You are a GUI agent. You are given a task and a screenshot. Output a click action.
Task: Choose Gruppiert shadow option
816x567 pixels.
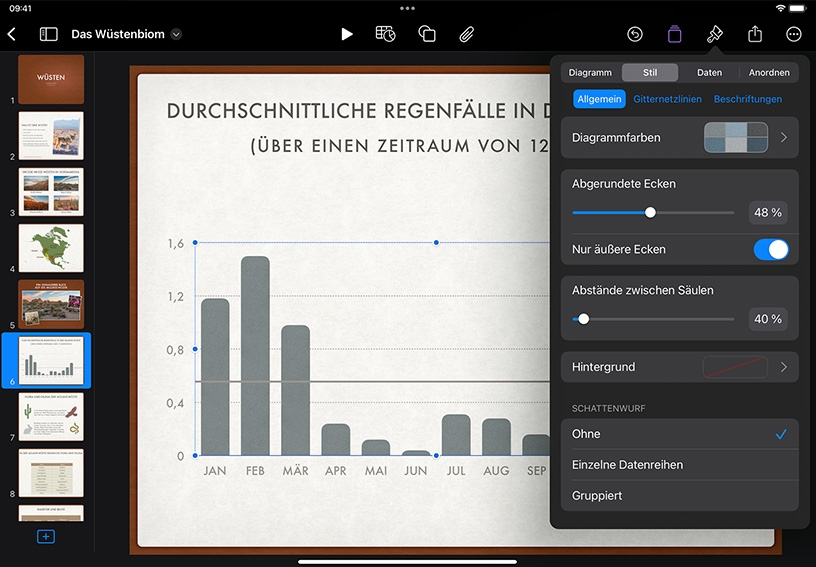click(680, 496)
